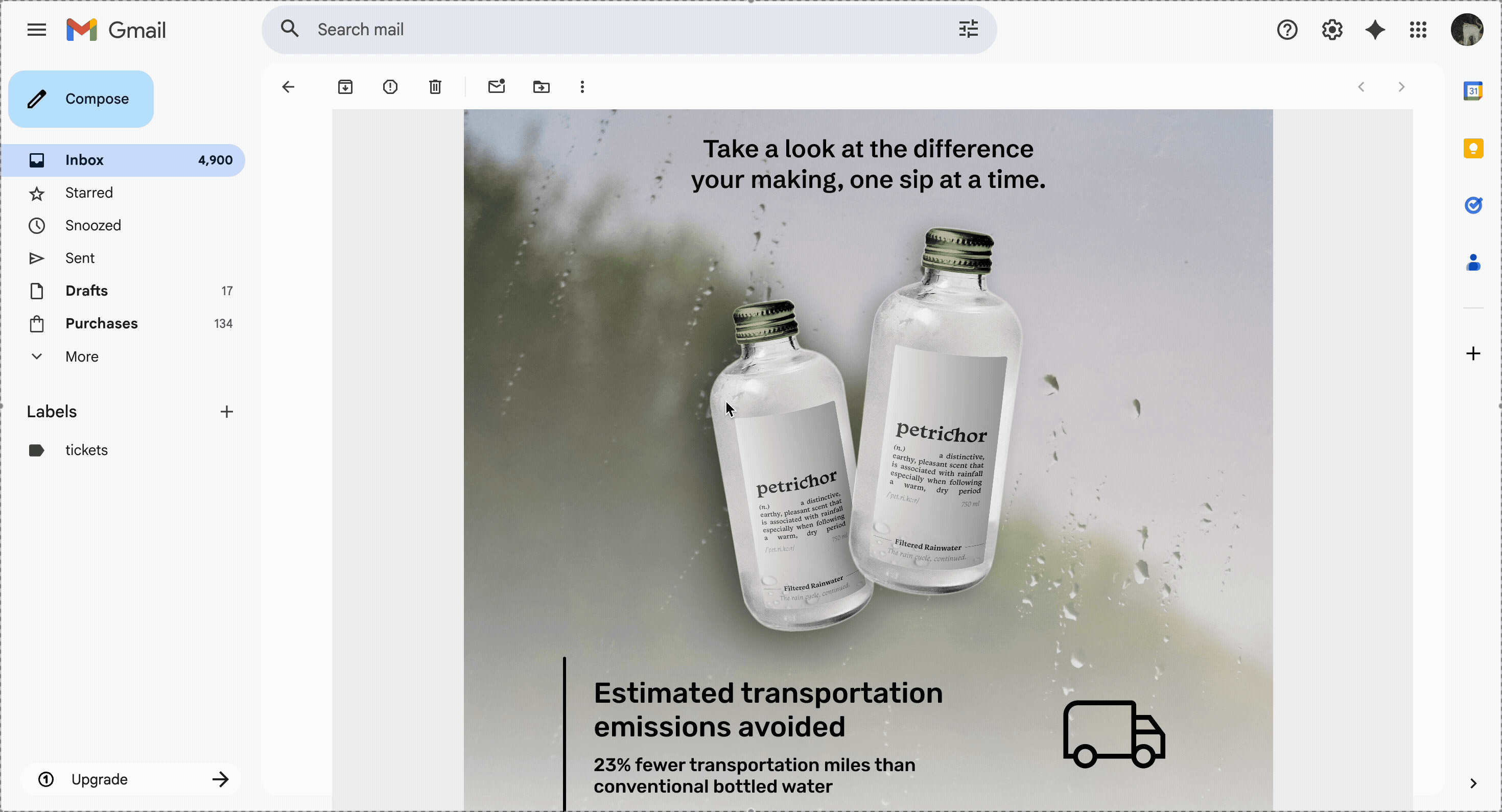Viewport: 1502px width, 812px height.
Task: Click the petrichor bottles image
Action: (x=866, y=429)
